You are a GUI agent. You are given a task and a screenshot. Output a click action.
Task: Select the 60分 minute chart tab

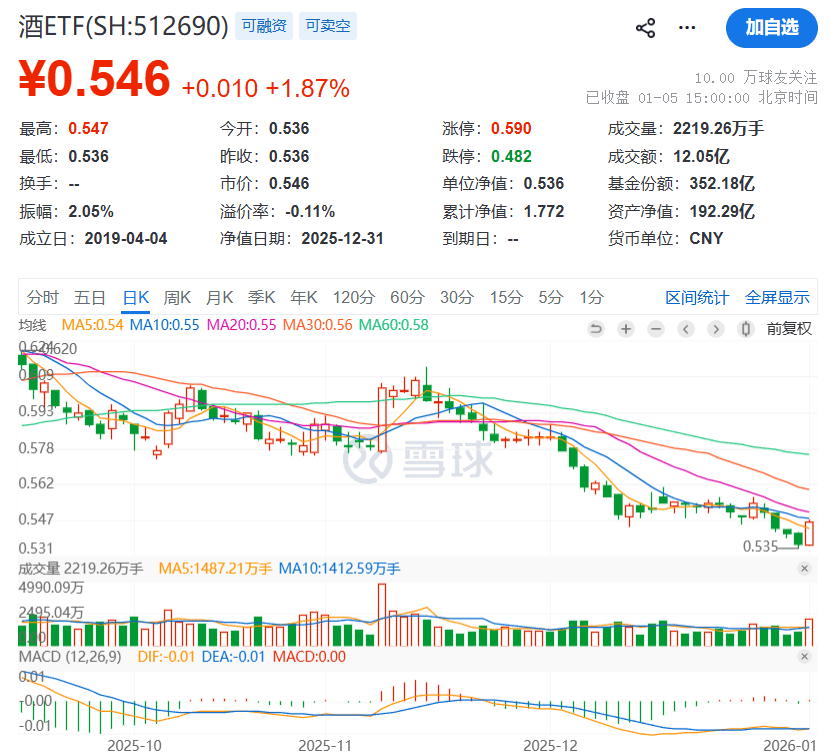point(407,297)
